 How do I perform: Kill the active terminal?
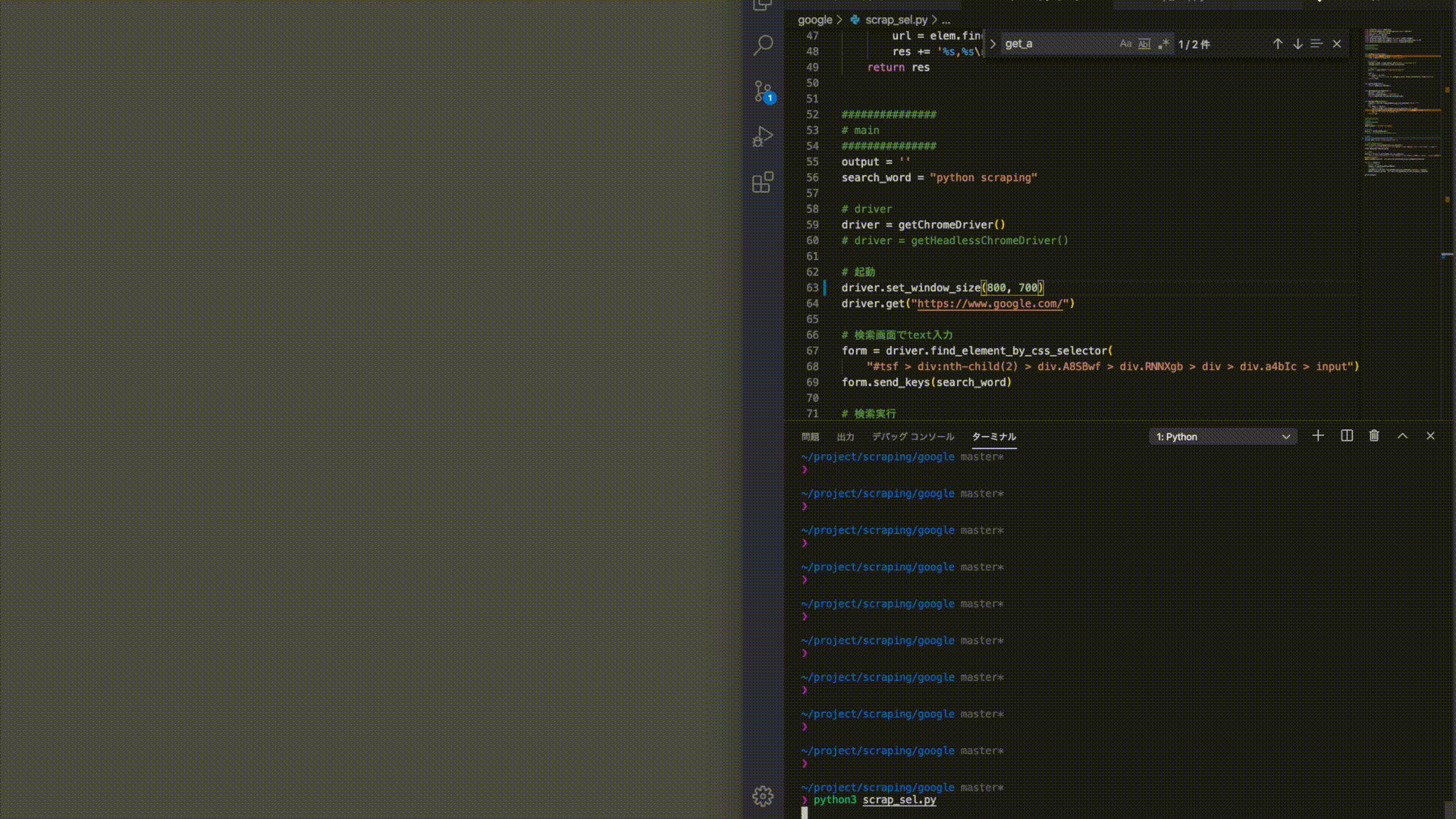(1374, 436)
